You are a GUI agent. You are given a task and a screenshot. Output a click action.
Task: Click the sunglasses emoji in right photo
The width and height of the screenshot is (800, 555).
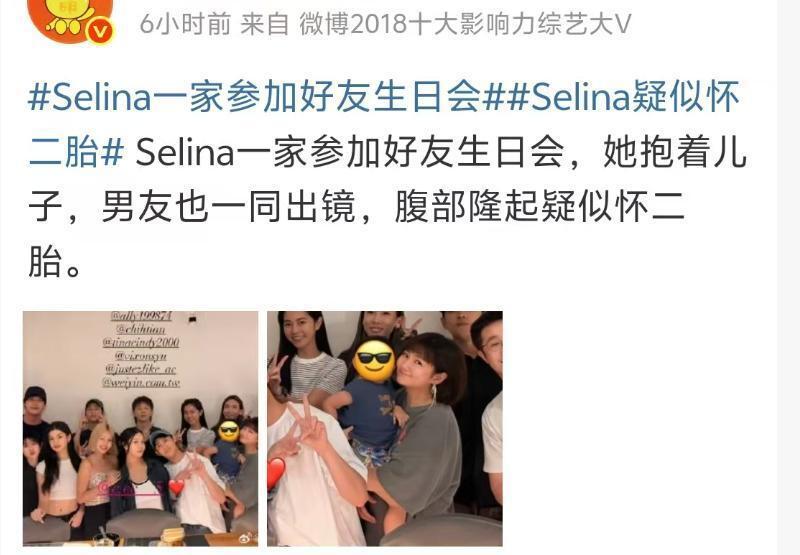373,360
